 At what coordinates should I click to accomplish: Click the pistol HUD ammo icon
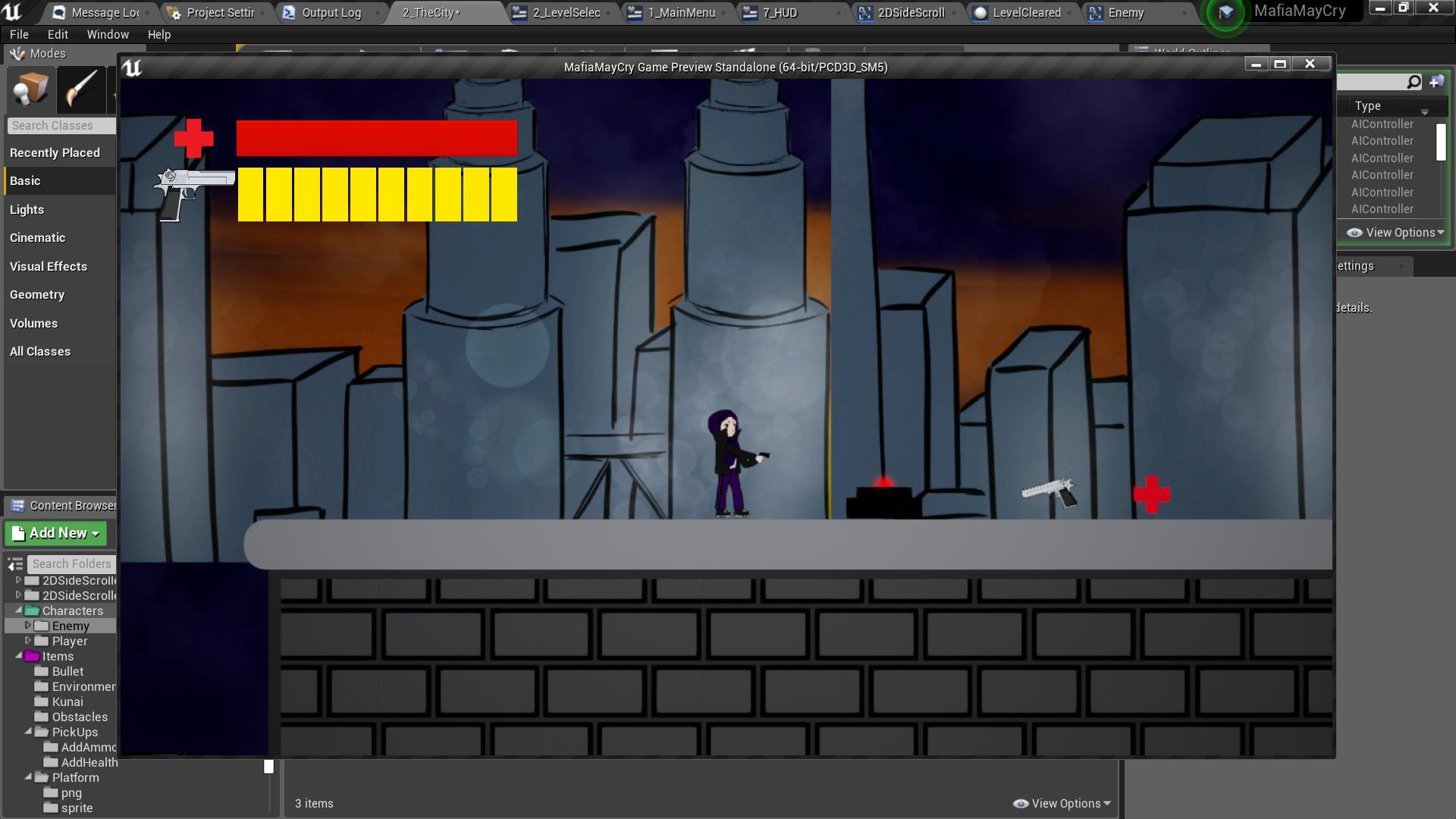(194, 195)
